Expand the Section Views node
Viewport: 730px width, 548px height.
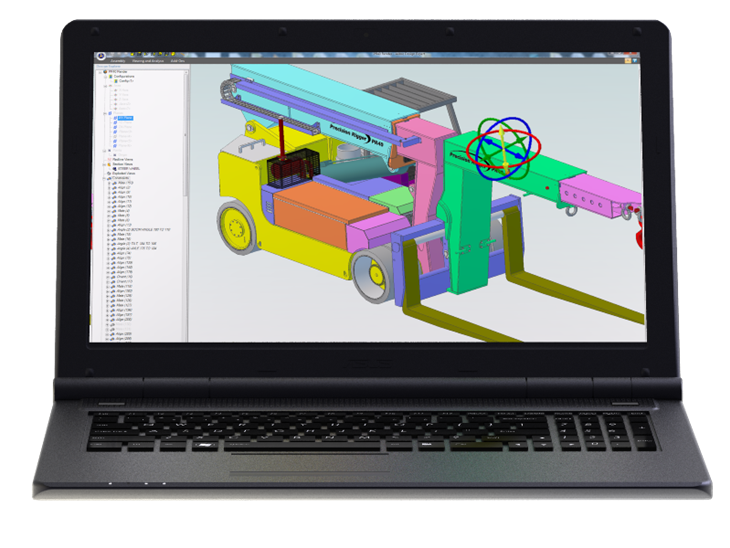point(106,163)
